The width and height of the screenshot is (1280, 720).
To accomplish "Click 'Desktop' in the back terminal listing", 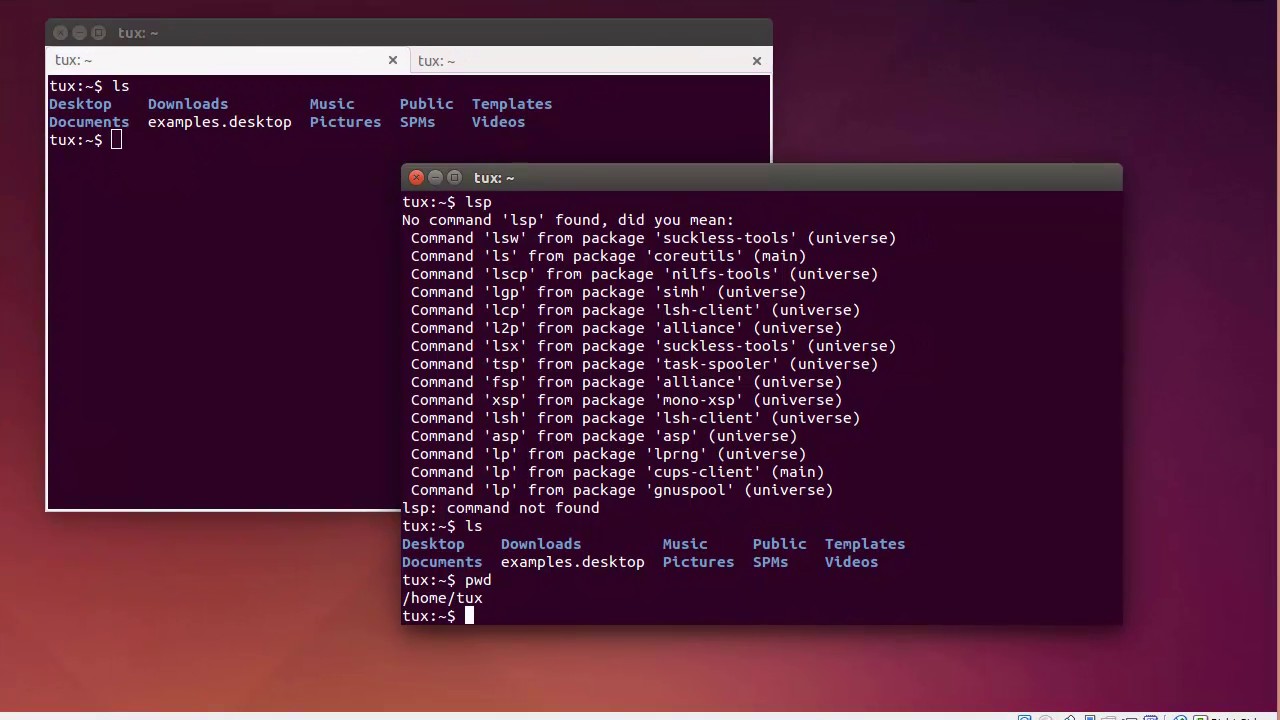I will (x=80, y=104).
